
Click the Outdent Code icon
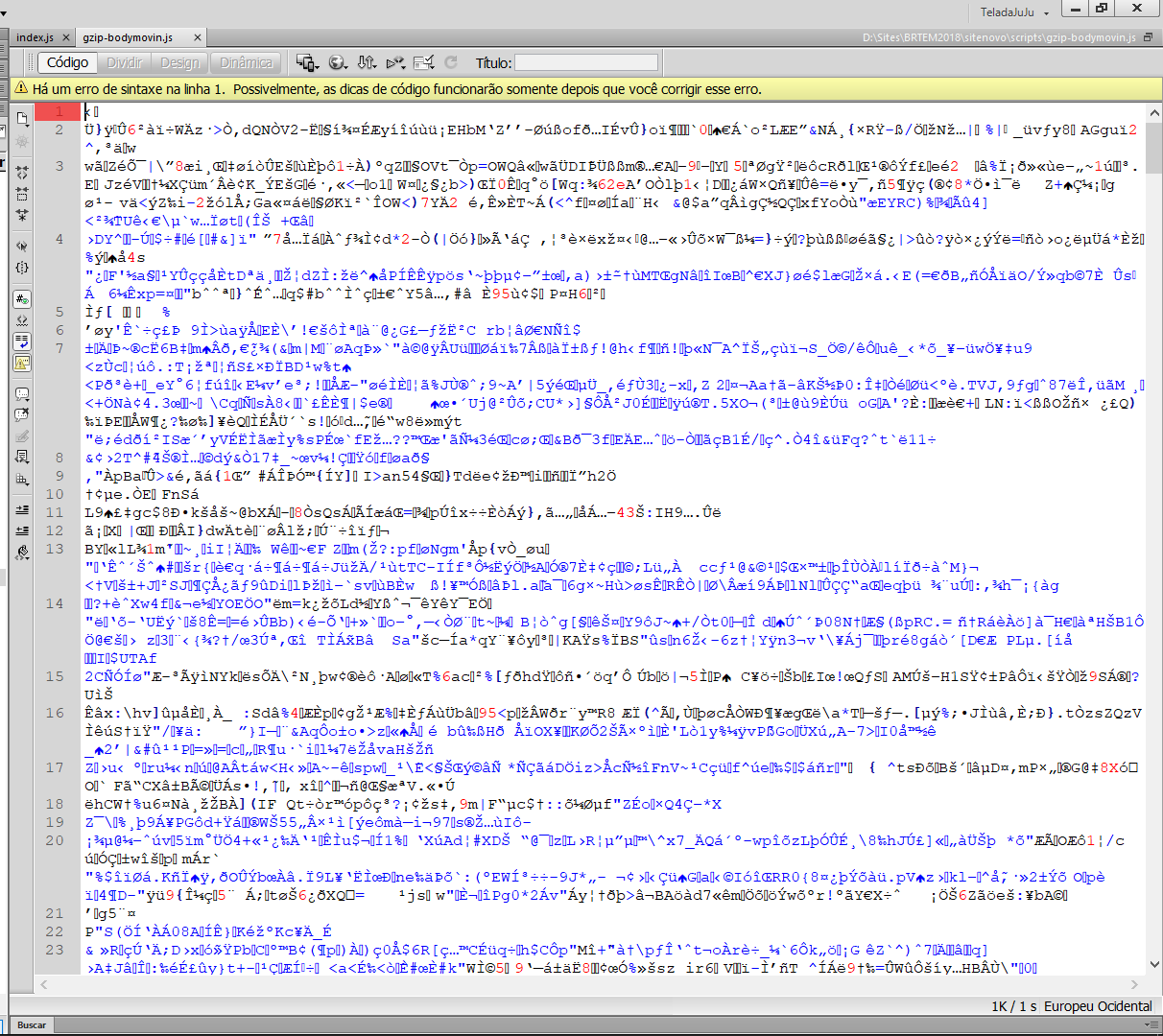tap(22, 530)
